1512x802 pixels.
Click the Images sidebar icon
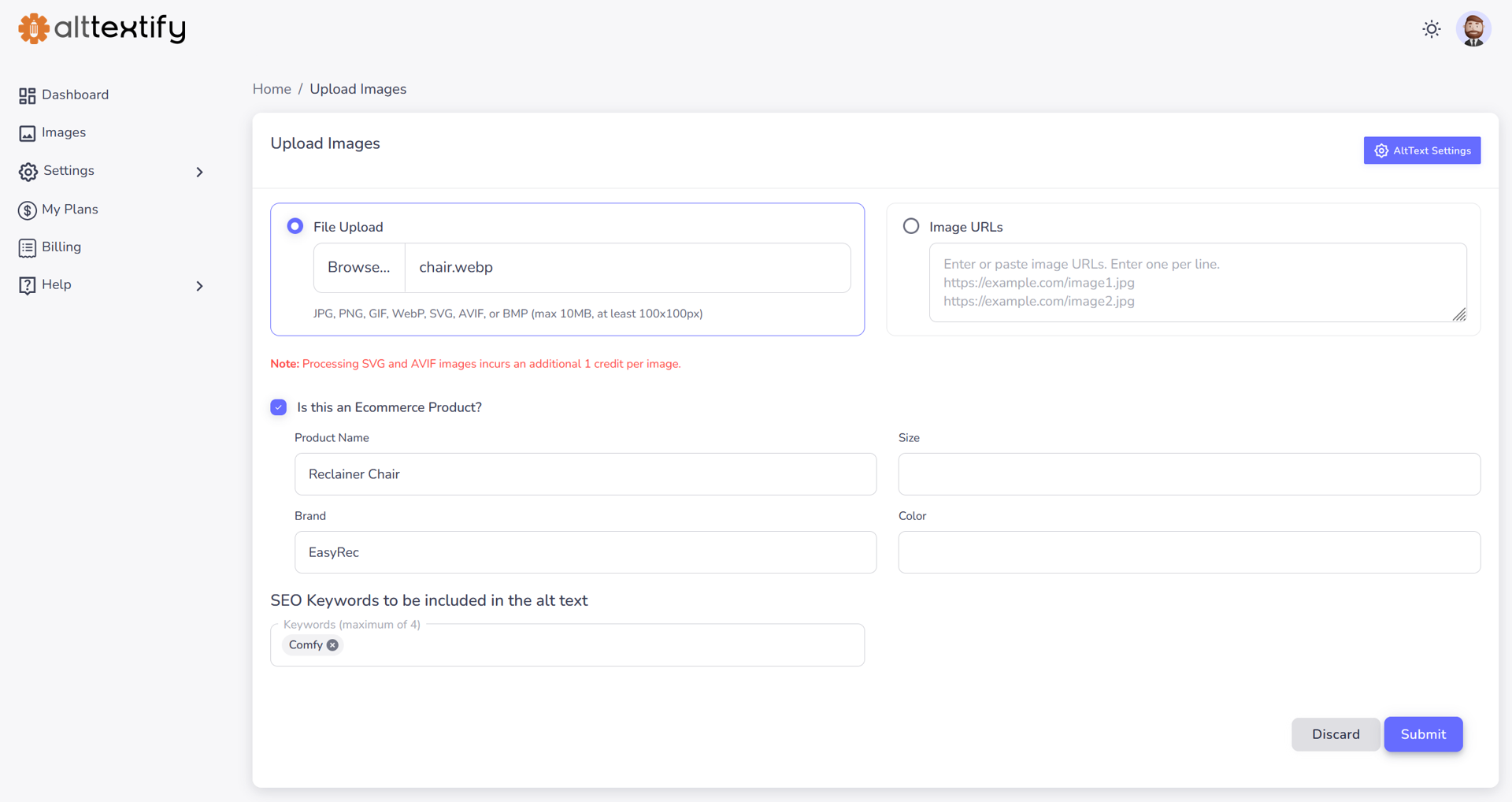coord(28,133)
